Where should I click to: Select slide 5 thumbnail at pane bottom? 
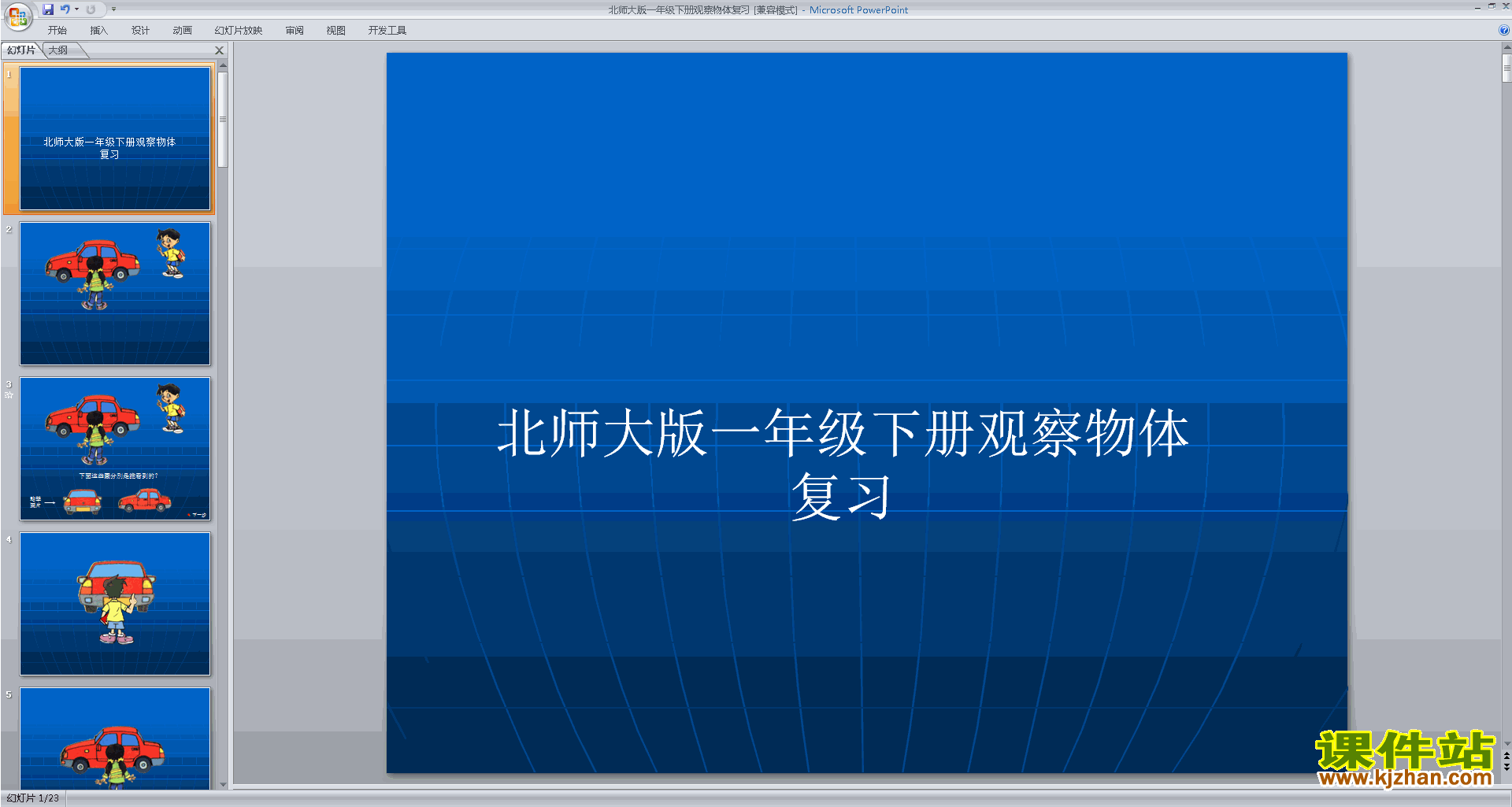point(115,739)
